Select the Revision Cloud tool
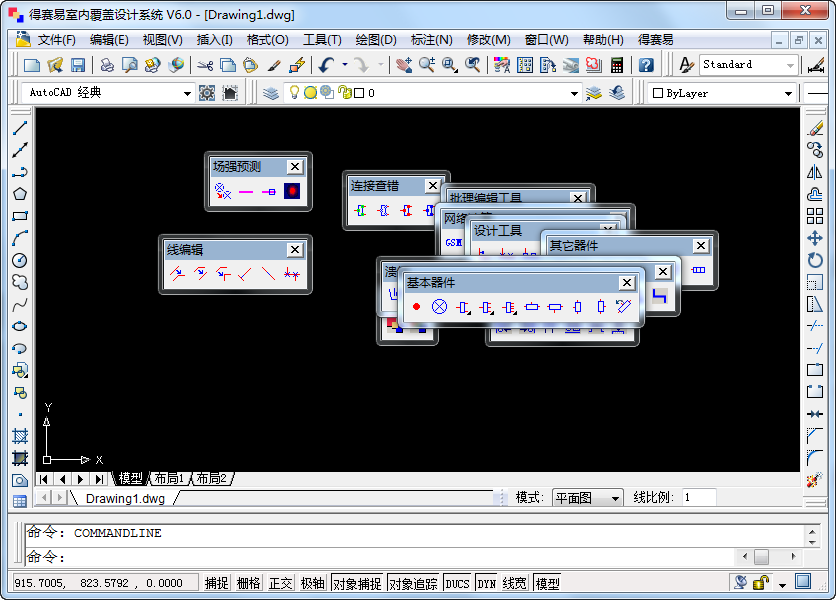The image size is (836, 600). [20, 282]
